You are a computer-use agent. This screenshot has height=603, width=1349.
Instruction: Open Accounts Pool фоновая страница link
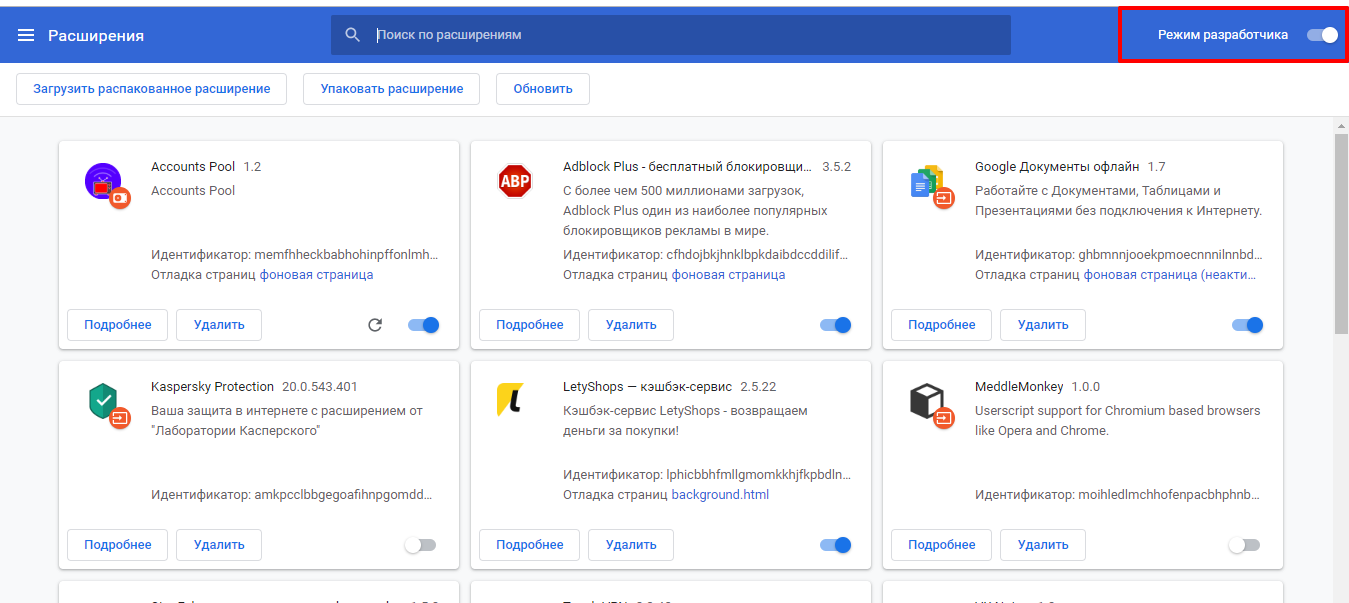[x=317, y=275]
